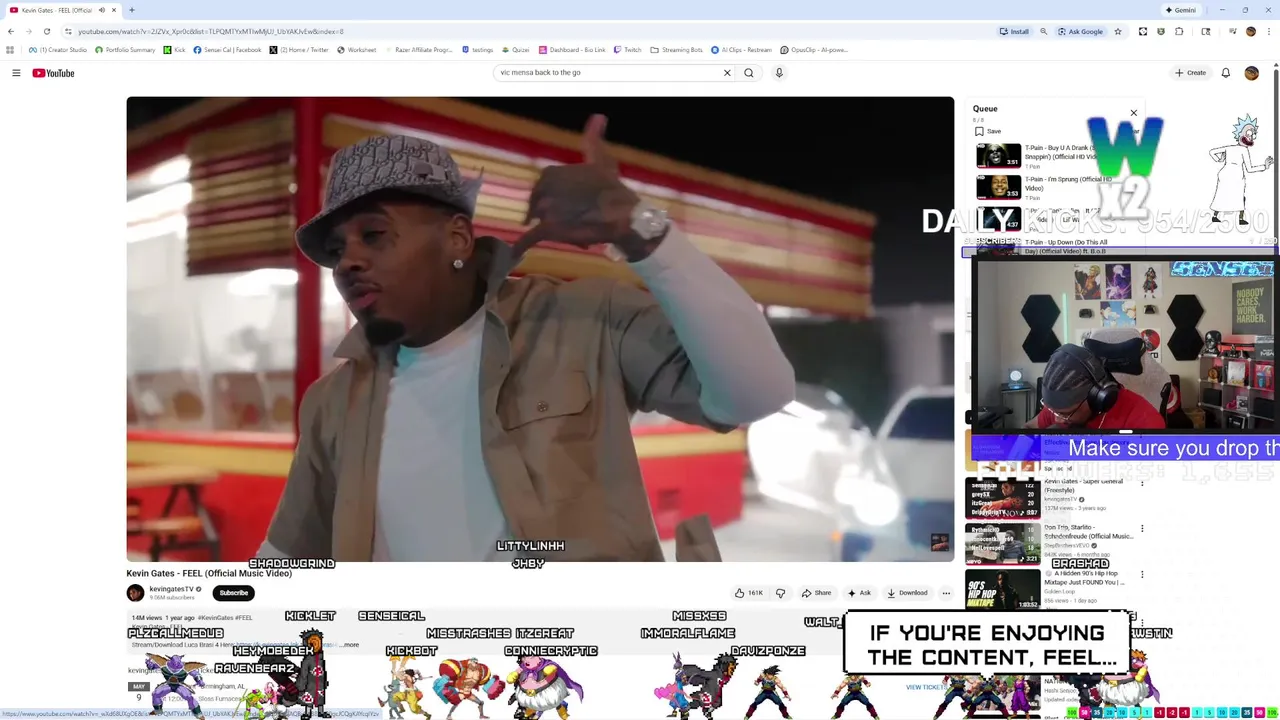This screenshot has height=720, width=1280.
Task: Open the Sensei Cal Facebook bookmark
Action: tap(227, 50)
